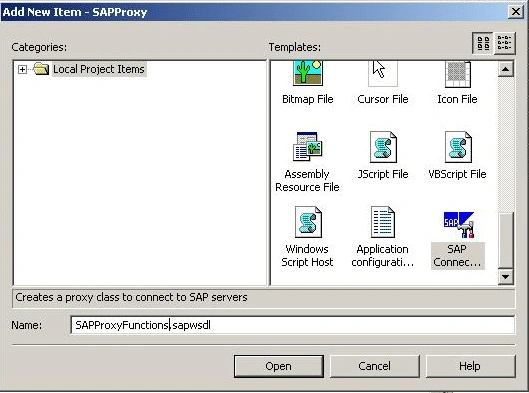Screen dimensions: 529x393
Task: Expand the Local Project Items node
Action: tap(22, 69)
